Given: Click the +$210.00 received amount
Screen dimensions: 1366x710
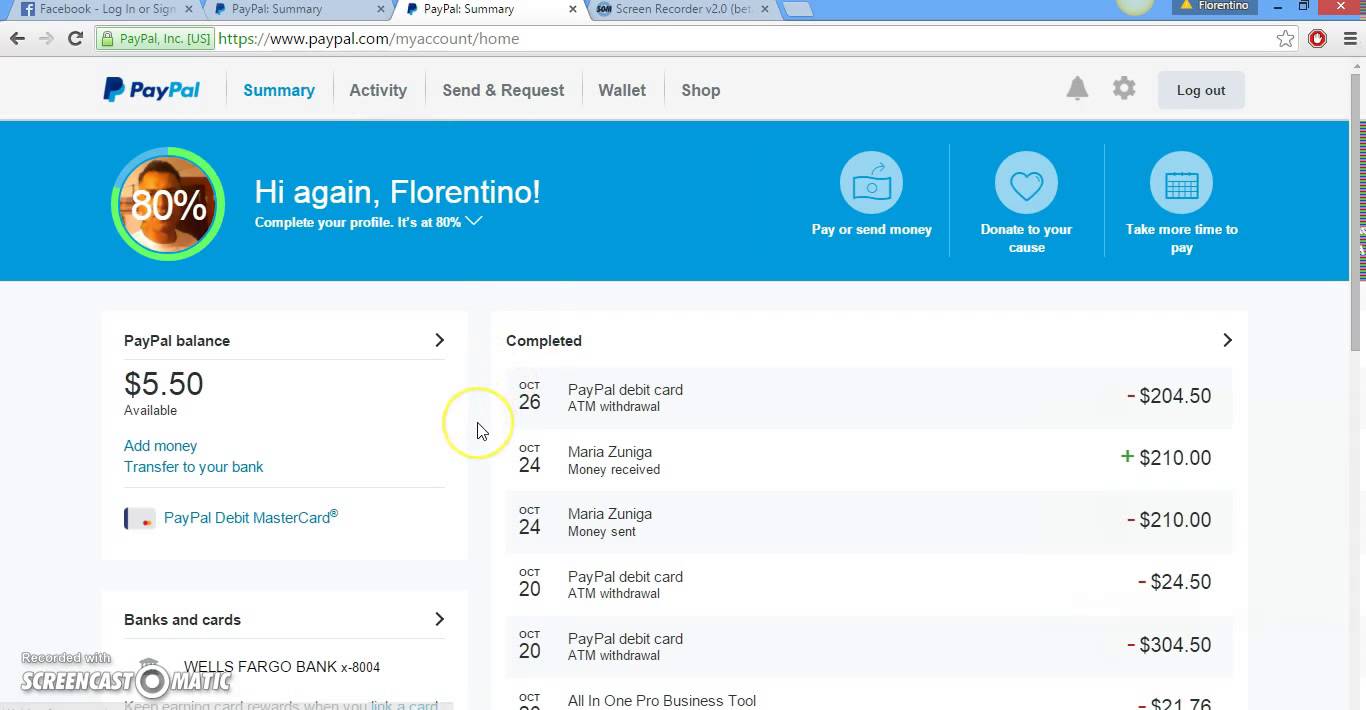Looking at the screenshot, I should click(x=1166, y=458).
